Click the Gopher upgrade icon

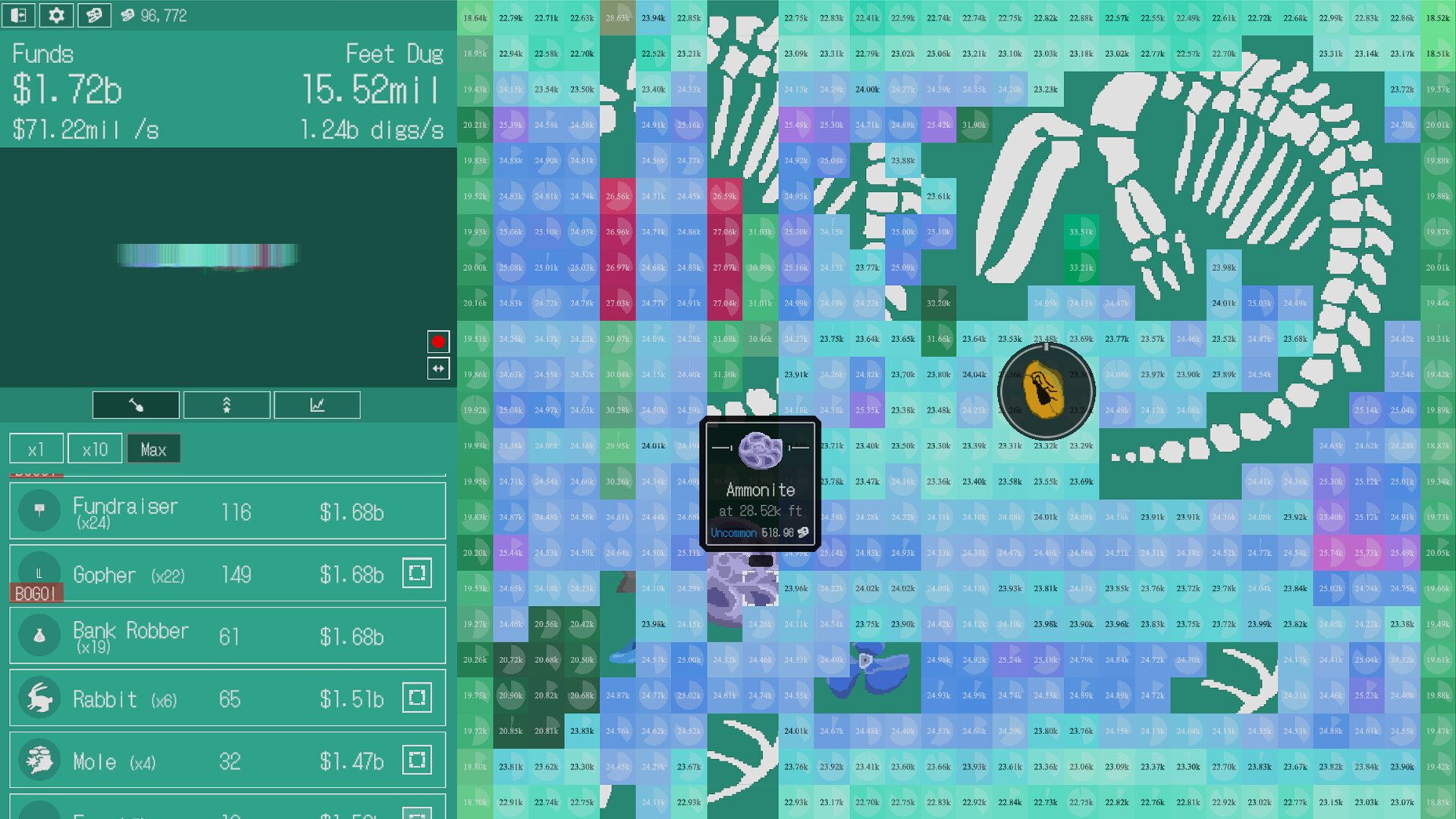coord(39,574)
